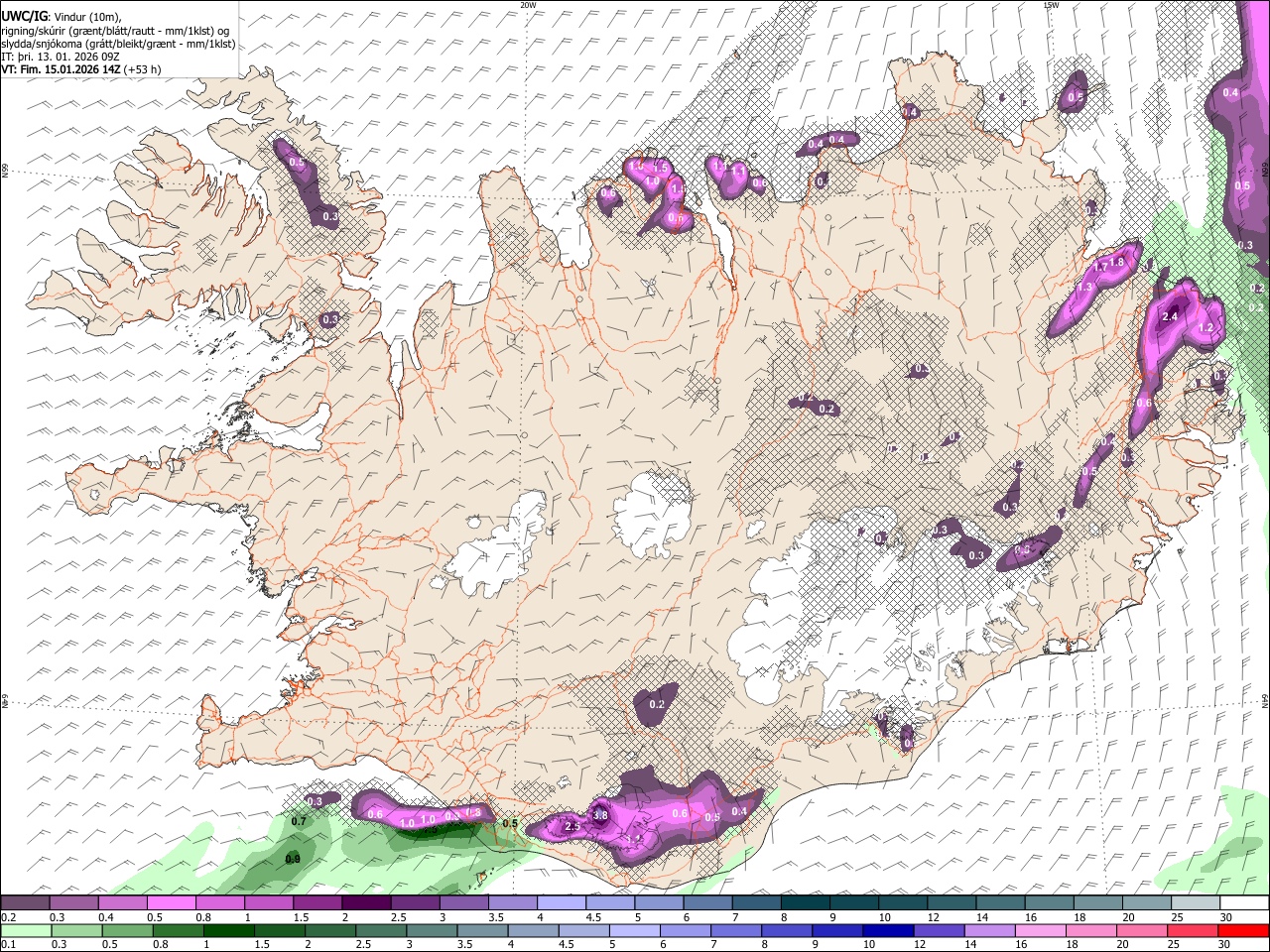Click the 1.3 snowfall value label on the map
1270x952 pixels.
1084,287
